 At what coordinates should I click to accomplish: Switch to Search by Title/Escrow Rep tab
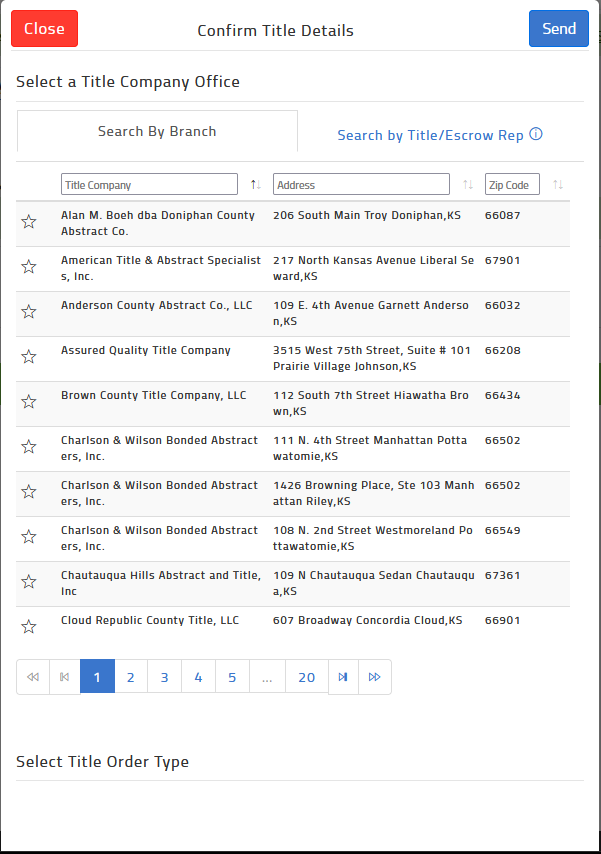430,134
